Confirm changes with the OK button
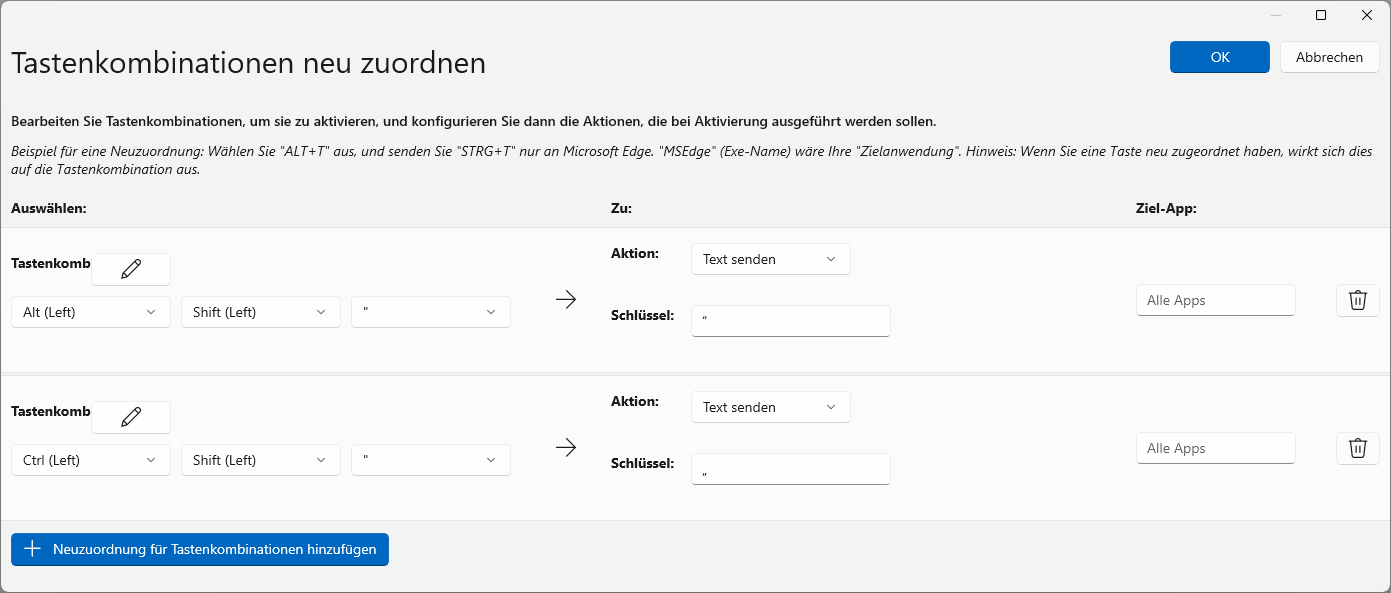This screenshot has height=593, width=1391. point(1219,57)
